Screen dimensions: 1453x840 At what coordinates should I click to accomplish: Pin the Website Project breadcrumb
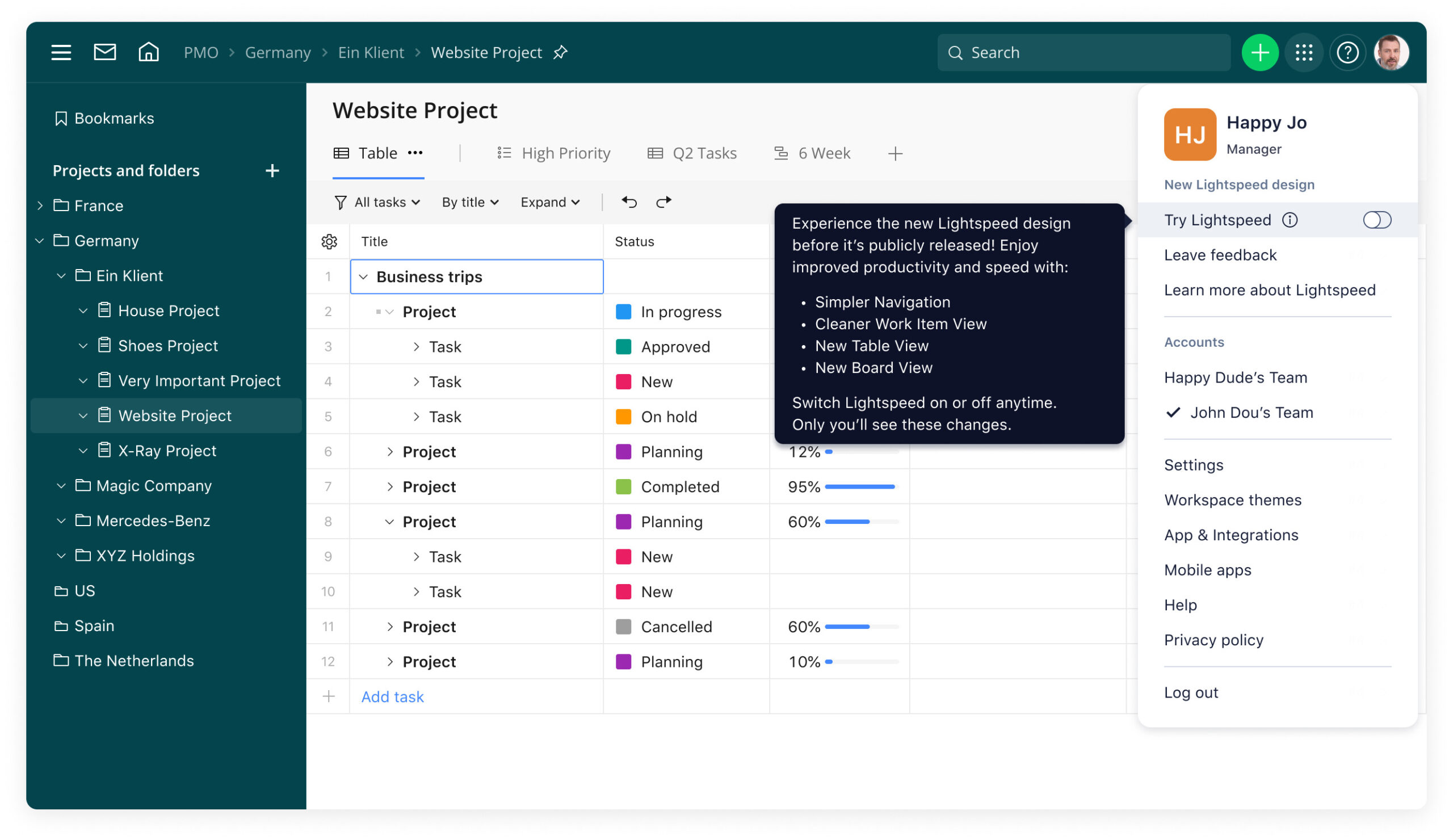(560, 52)
